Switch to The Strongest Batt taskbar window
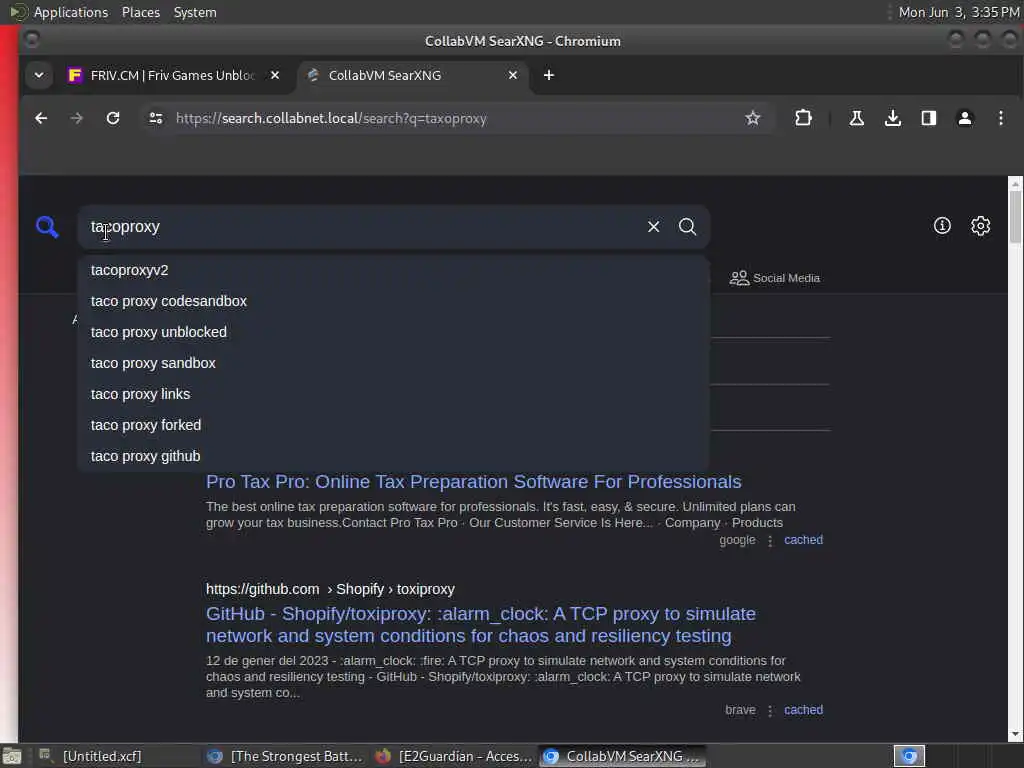 (x=285, y=756)
